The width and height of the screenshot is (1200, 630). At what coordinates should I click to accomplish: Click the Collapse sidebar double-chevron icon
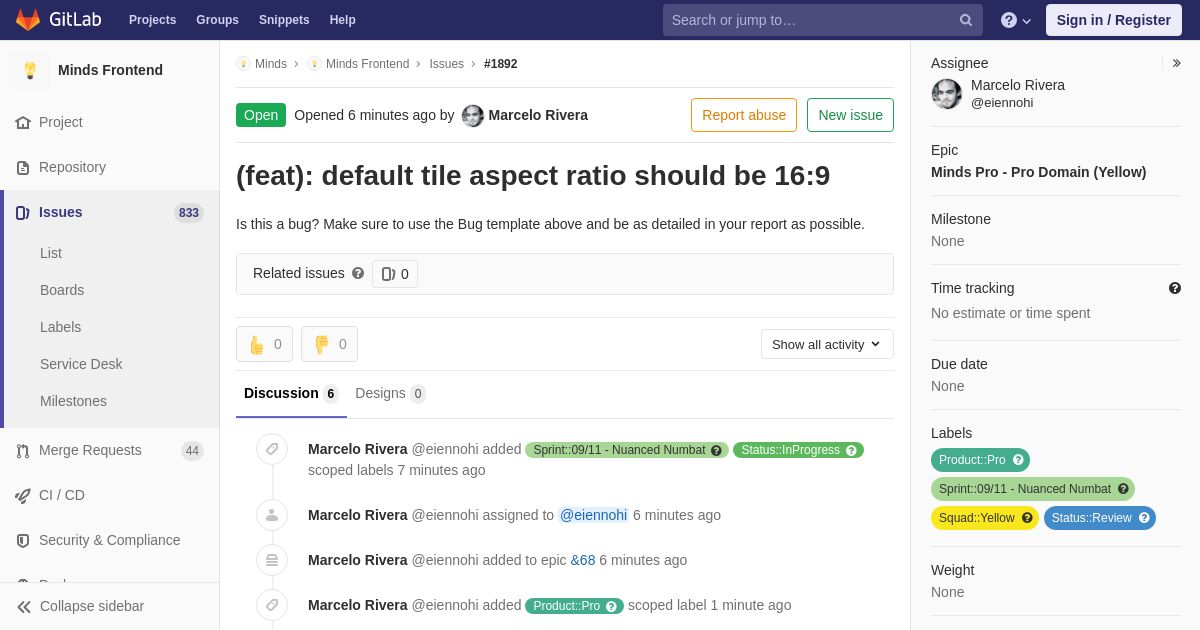(x=24, y=606)
